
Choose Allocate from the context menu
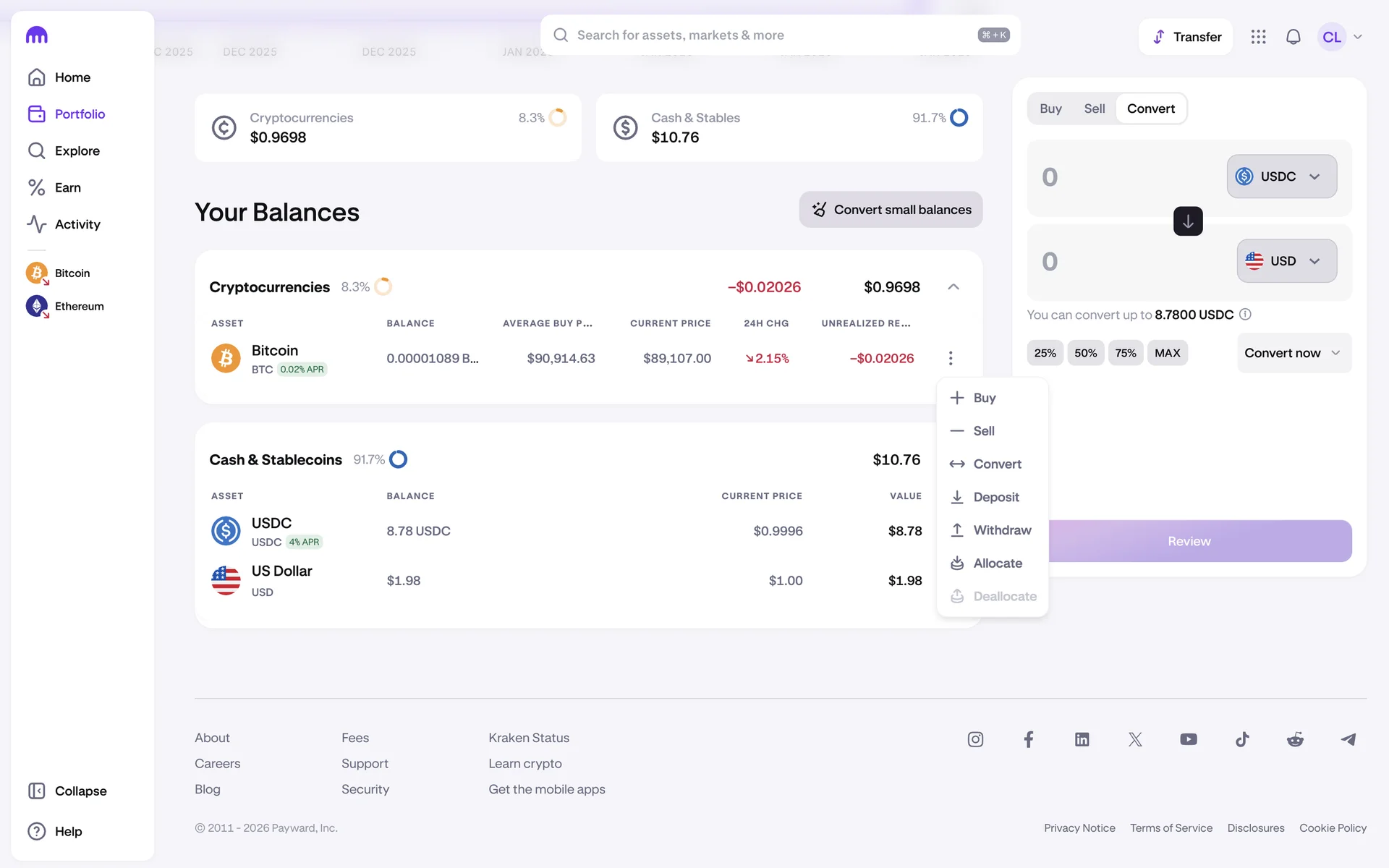point(997,563)
